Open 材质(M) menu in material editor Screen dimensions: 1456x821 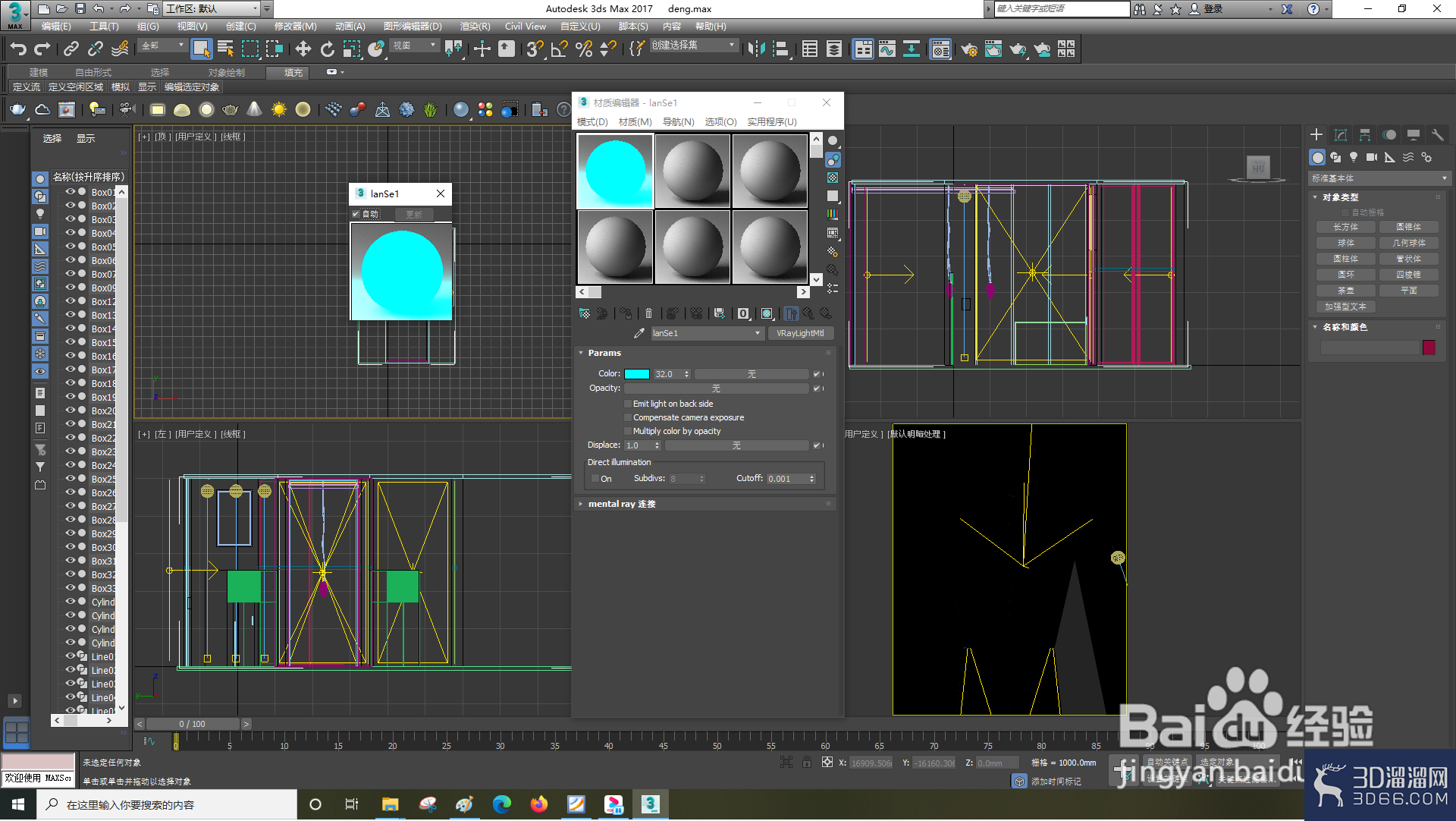click(x=635, y=122)
